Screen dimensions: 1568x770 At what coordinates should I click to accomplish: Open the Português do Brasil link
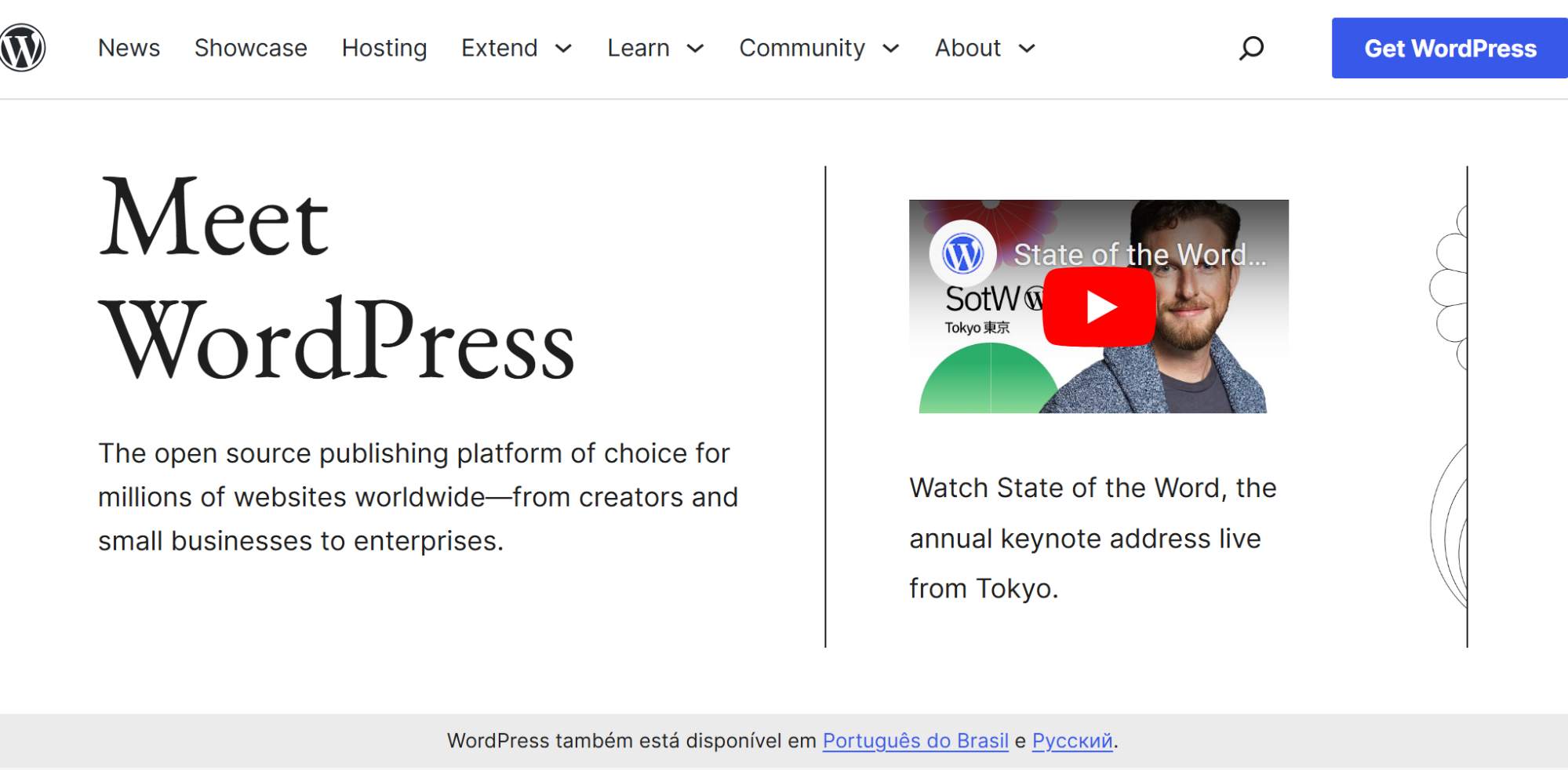click(x=915, y=741)
